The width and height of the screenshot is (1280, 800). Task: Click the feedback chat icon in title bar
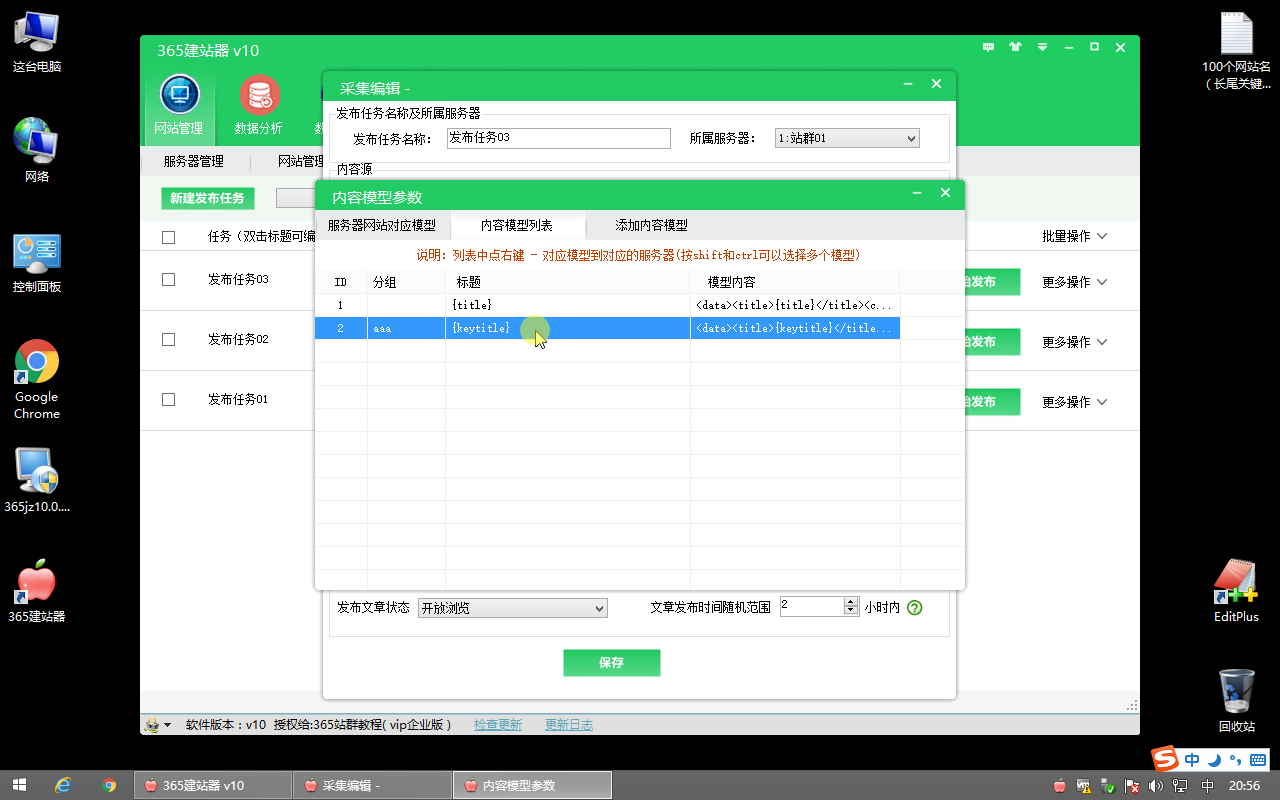989,47
